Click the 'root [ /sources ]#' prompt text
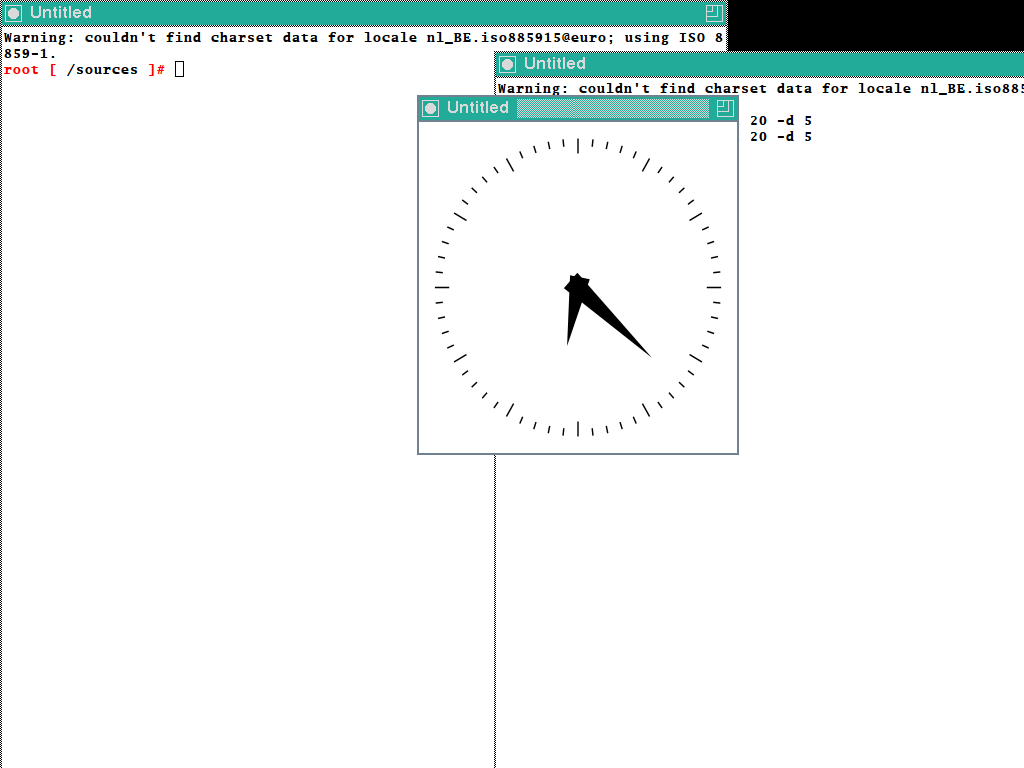1024x768 pixels. coord(84,70)
